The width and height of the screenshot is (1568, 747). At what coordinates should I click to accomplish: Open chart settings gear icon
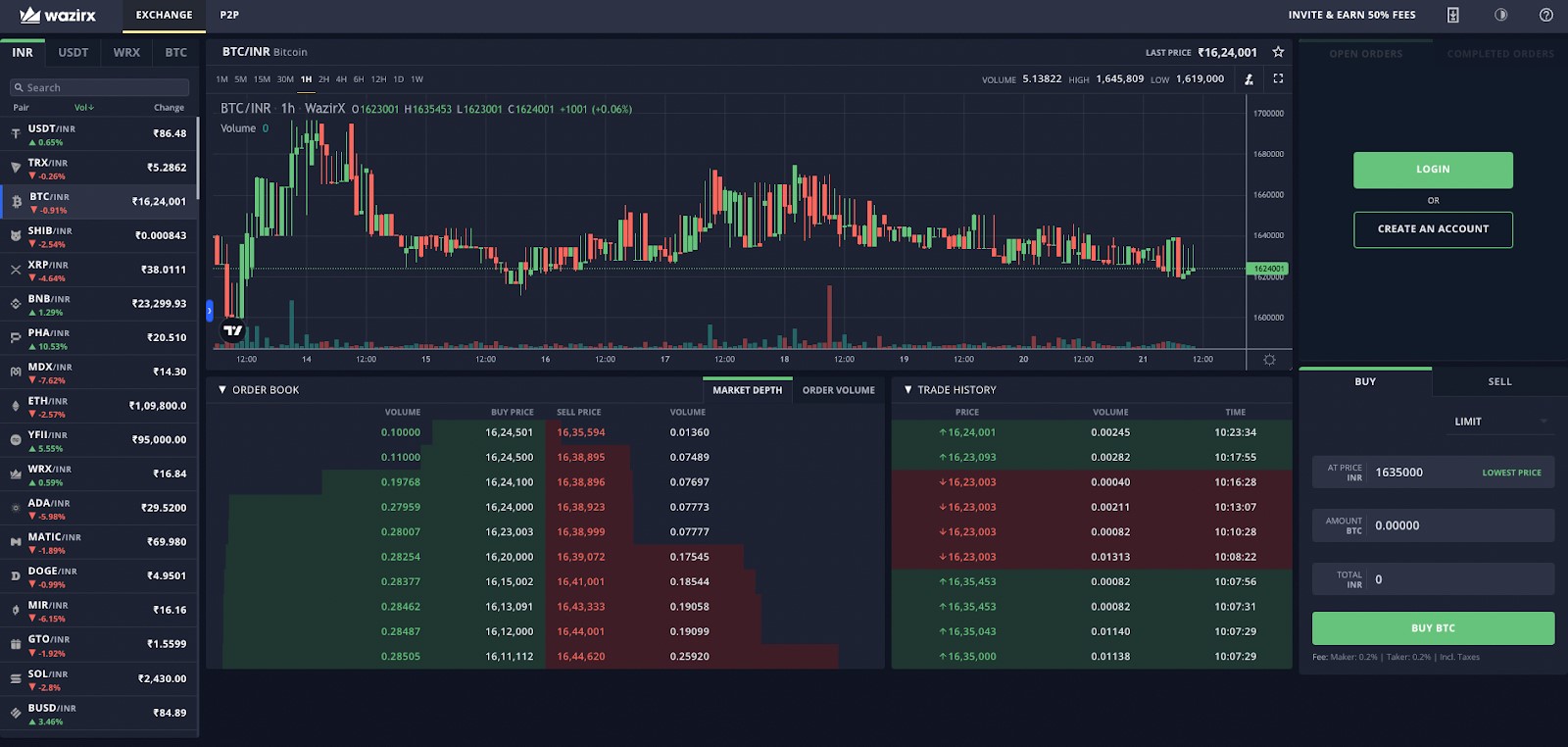1269,360
